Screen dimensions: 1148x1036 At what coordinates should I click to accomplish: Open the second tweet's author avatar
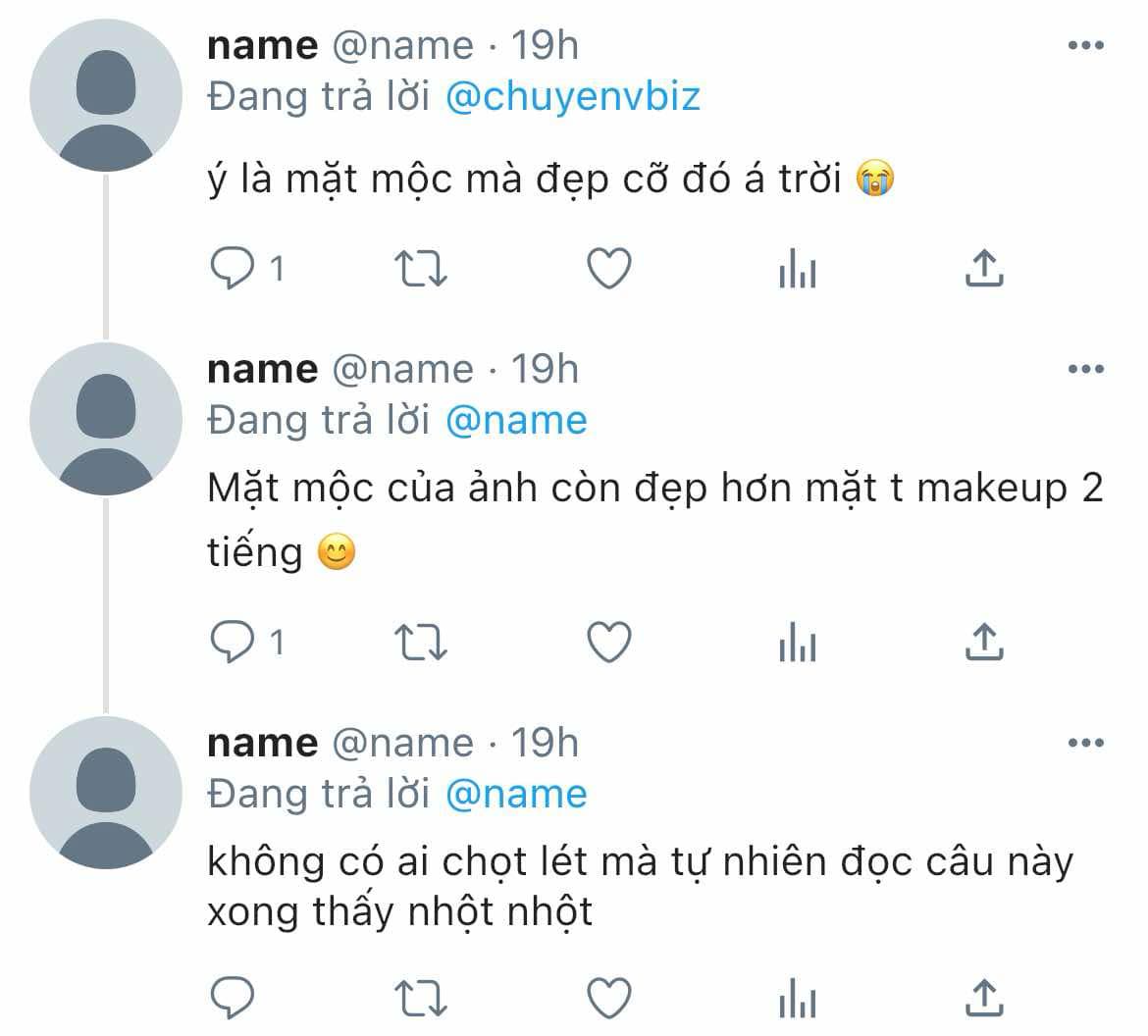click(x=105, y=419)
